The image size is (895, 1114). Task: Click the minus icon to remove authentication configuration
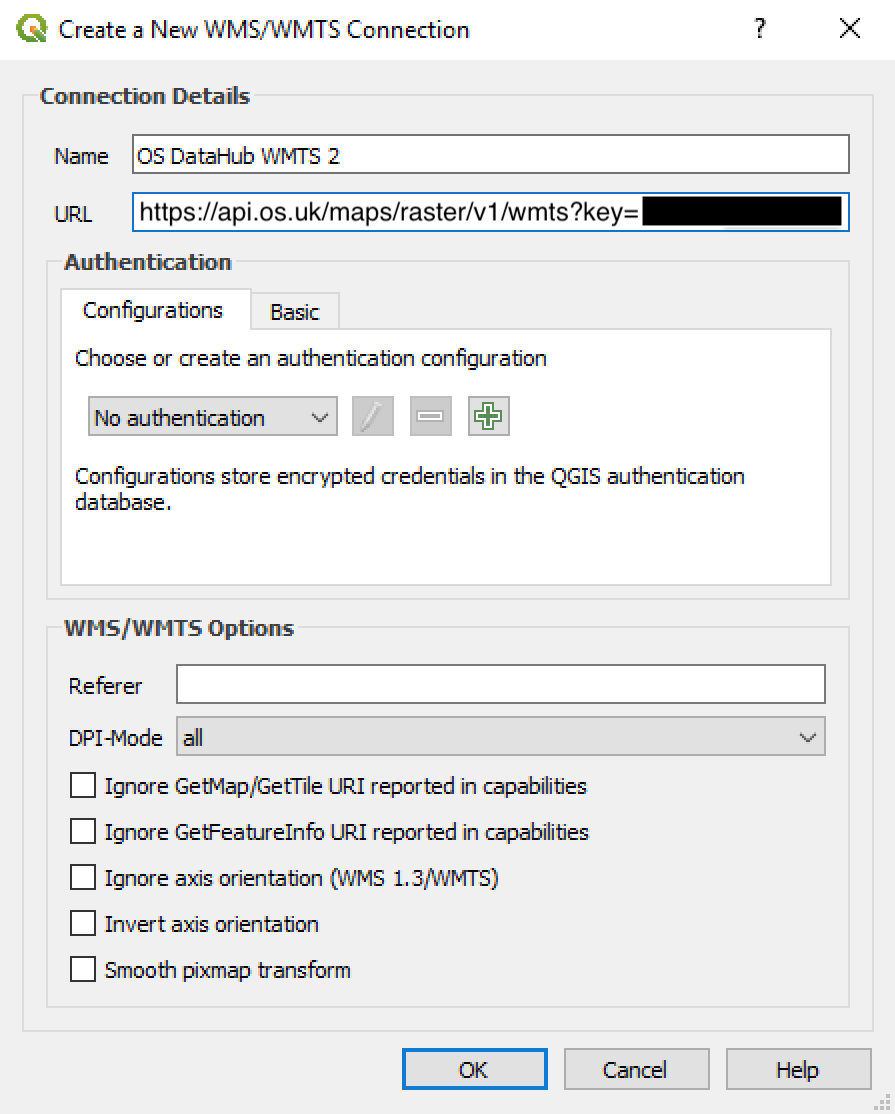429,416
